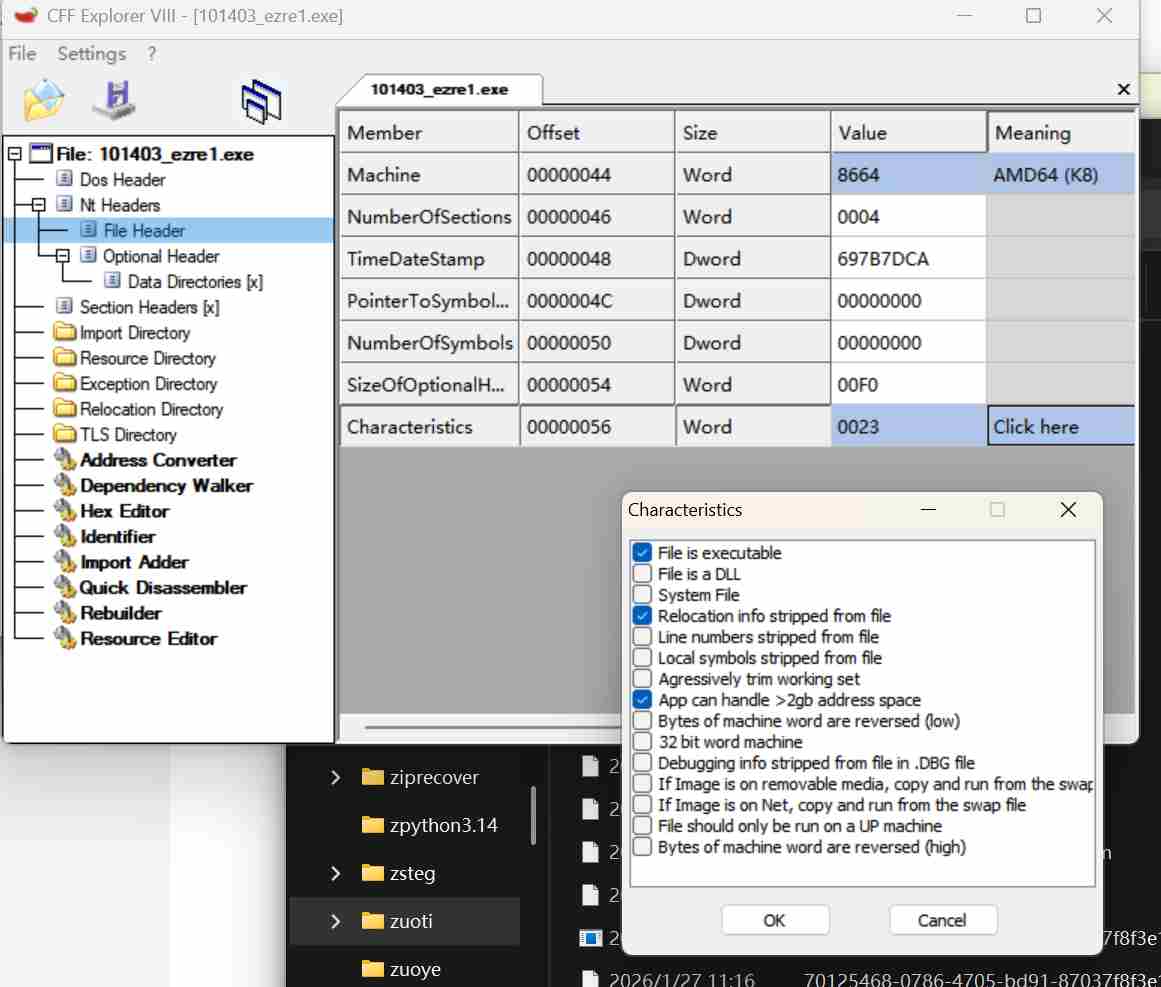Open file using the folder toolbar icon
Screen dimensions: 1161x987
click(x=44, y=100)
